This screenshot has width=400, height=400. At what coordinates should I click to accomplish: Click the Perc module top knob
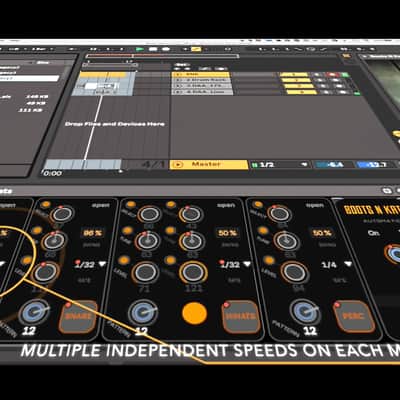coord(279,214)
